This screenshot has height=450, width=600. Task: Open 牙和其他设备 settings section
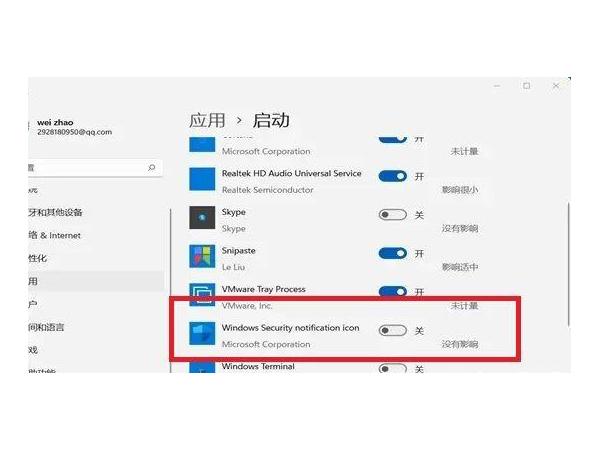(55, 212)
